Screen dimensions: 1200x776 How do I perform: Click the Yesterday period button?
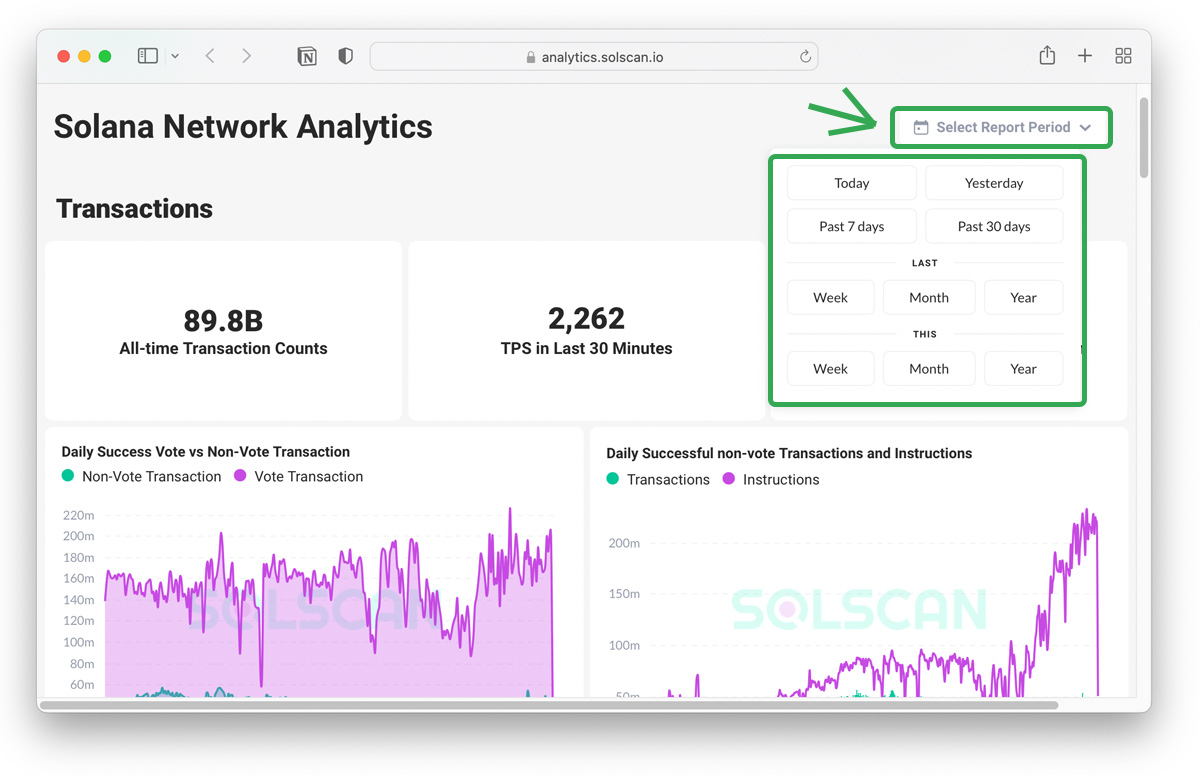tap(993, 183)
